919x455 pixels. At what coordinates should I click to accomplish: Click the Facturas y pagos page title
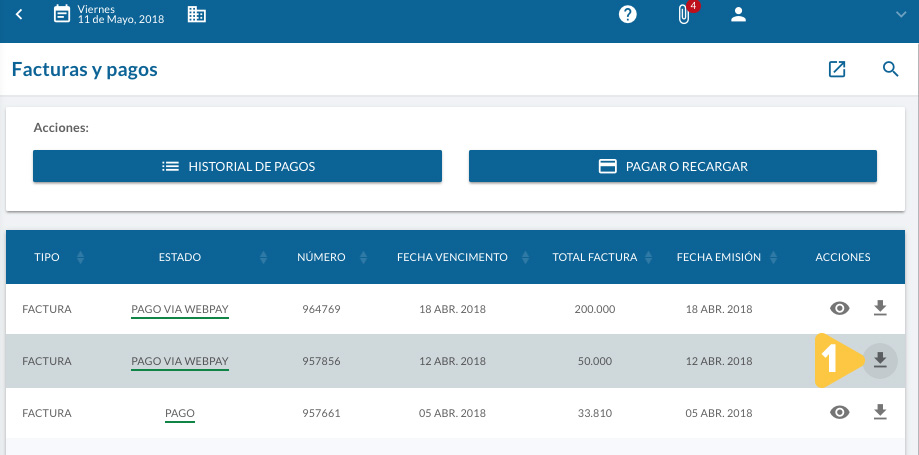(x=85, y=70)
